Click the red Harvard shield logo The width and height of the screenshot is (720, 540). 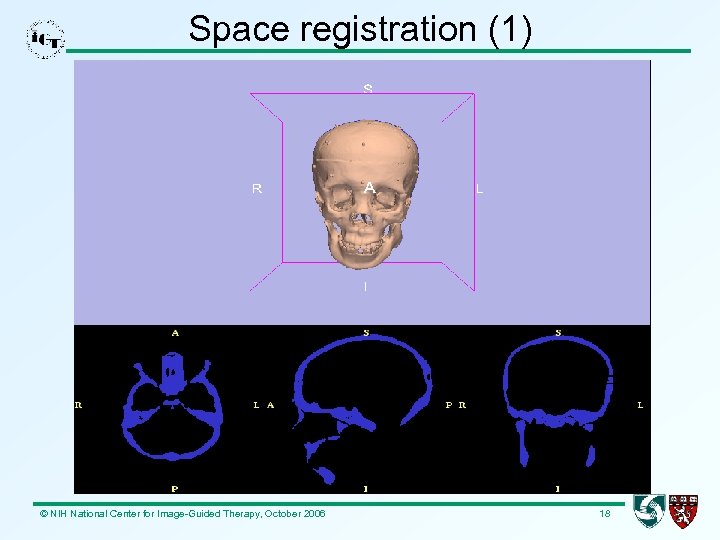(683, 511)
